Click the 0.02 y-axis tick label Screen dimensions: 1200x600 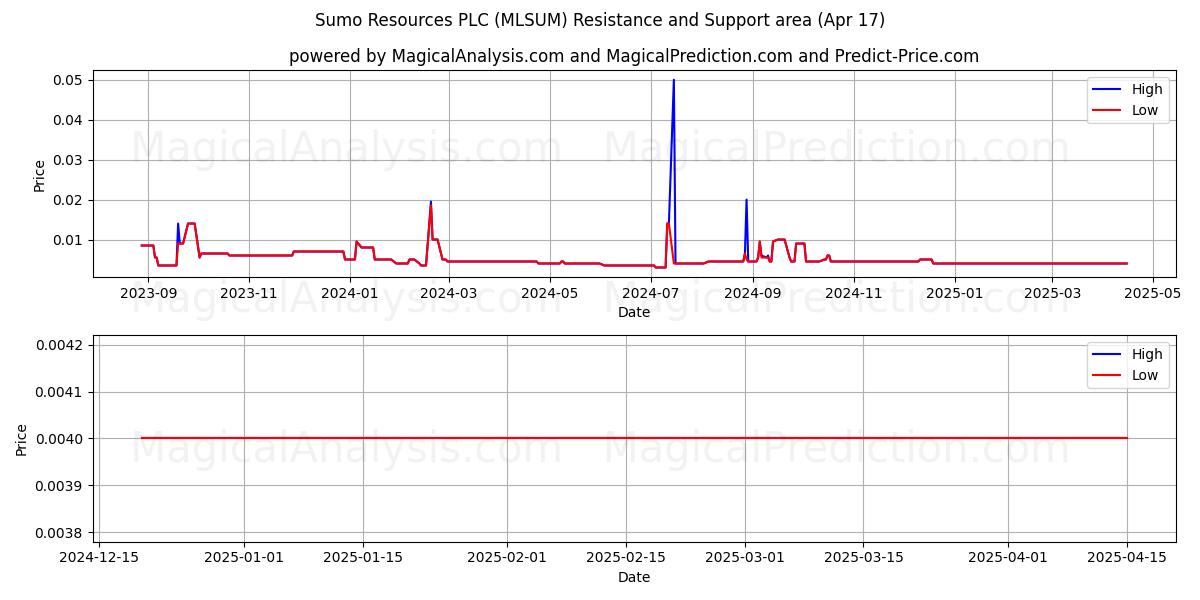click(x=70, y=200)
